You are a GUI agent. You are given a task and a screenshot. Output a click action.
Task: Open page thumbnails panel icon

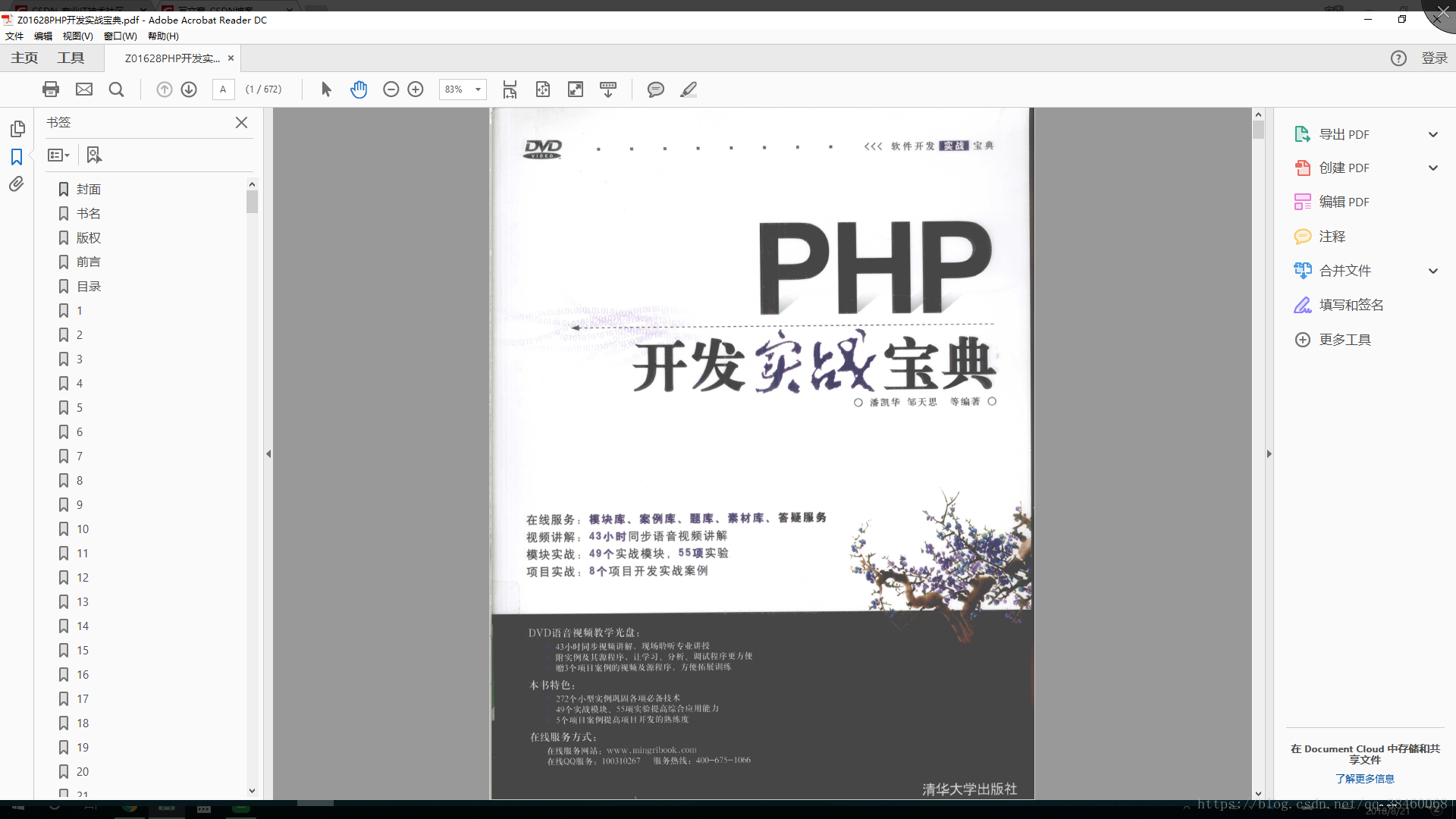click(17, 129)
